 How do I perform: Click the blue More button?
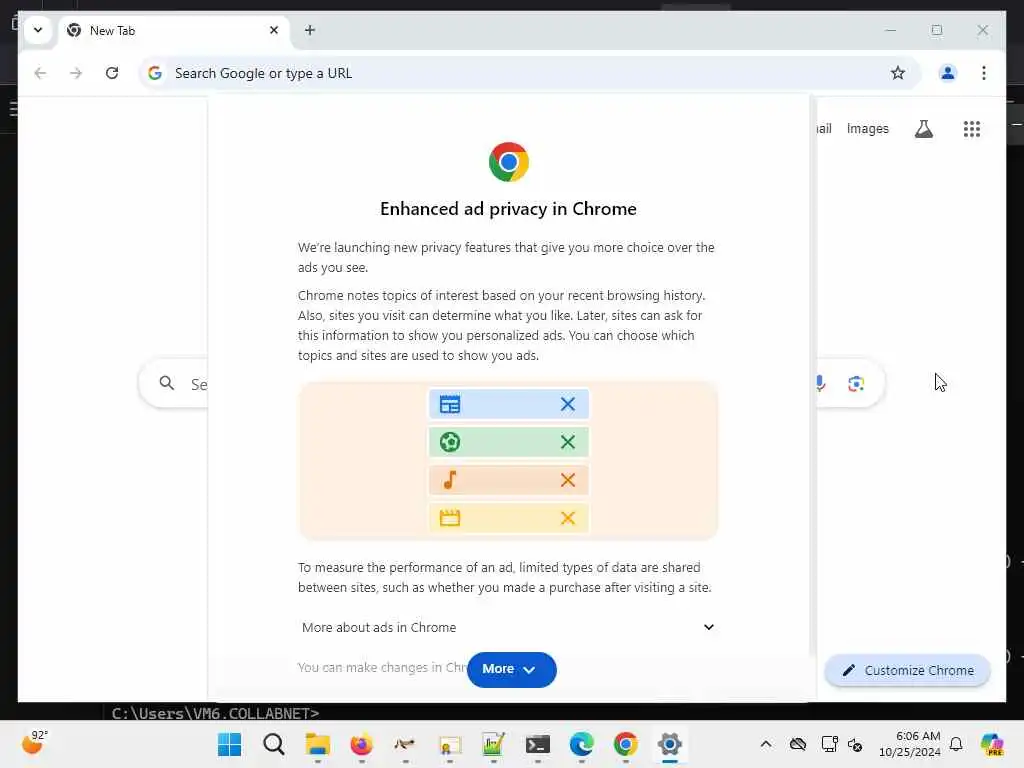click(x=512, y=669)
